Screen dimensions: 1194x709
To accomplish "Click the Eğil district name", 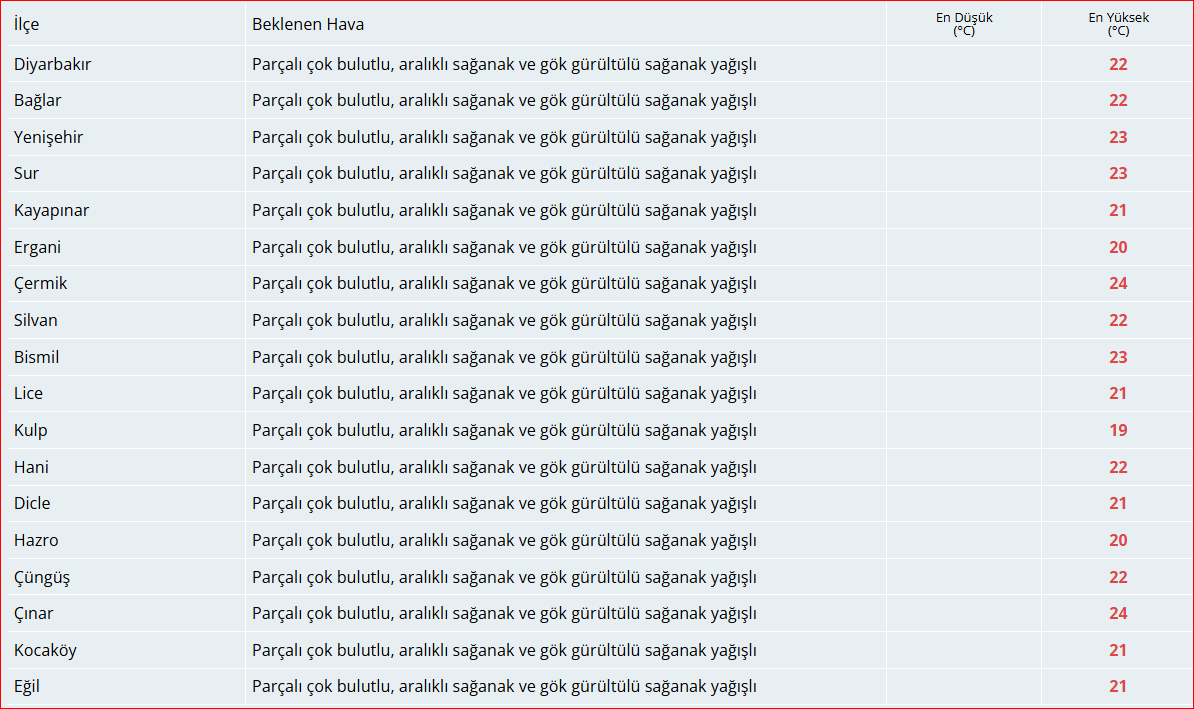I will [x=27, y=687].
